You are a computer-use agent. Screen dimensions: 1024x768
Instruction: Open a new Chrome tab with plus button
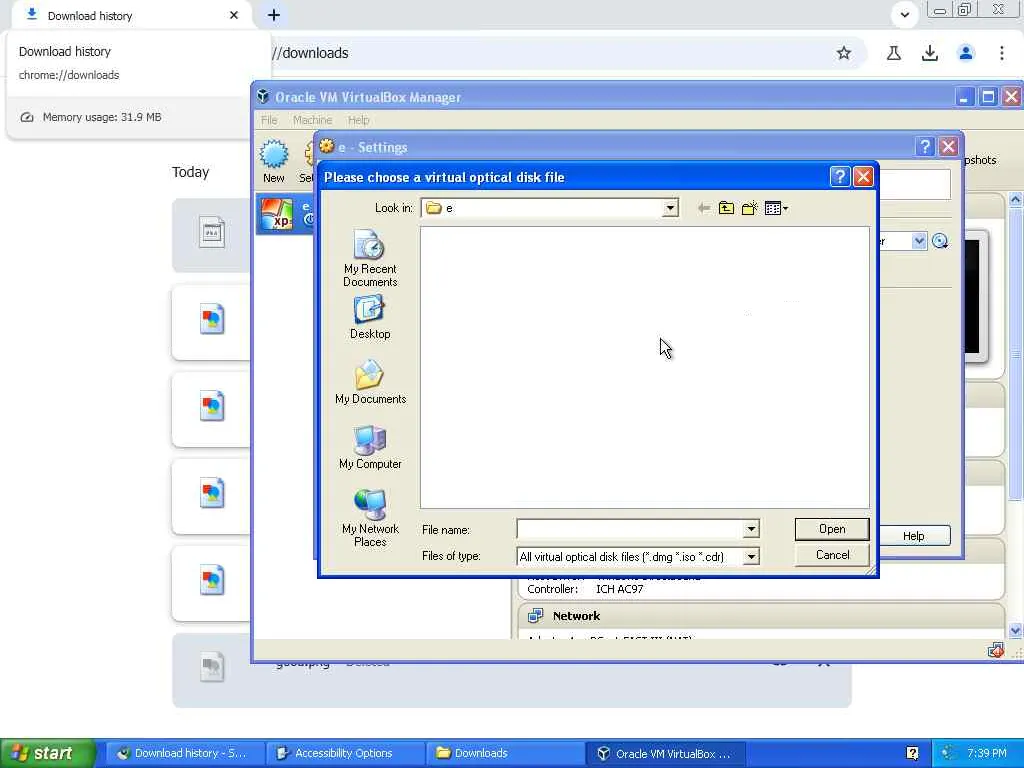click(x=274, y=15)
